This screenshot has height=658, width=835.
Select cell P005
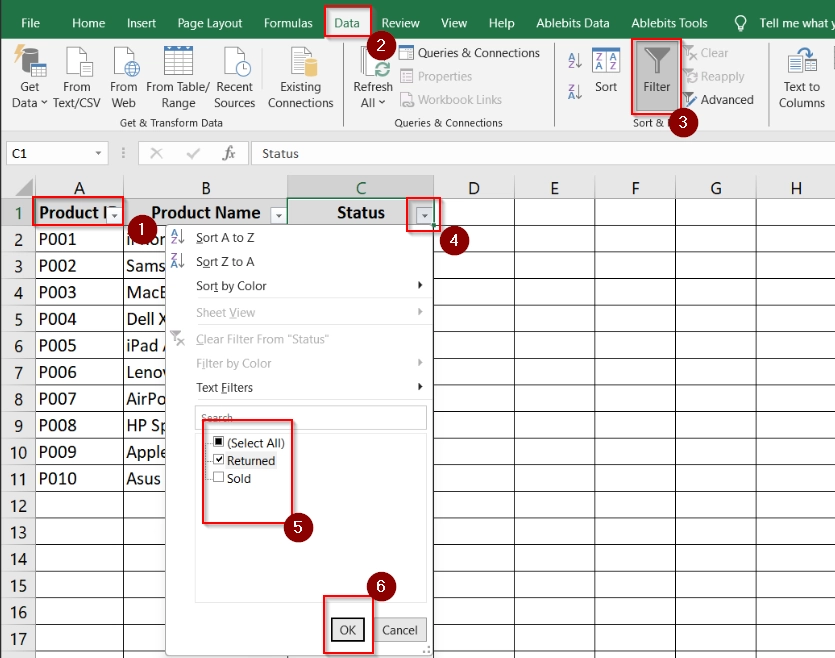click(79, 346)
